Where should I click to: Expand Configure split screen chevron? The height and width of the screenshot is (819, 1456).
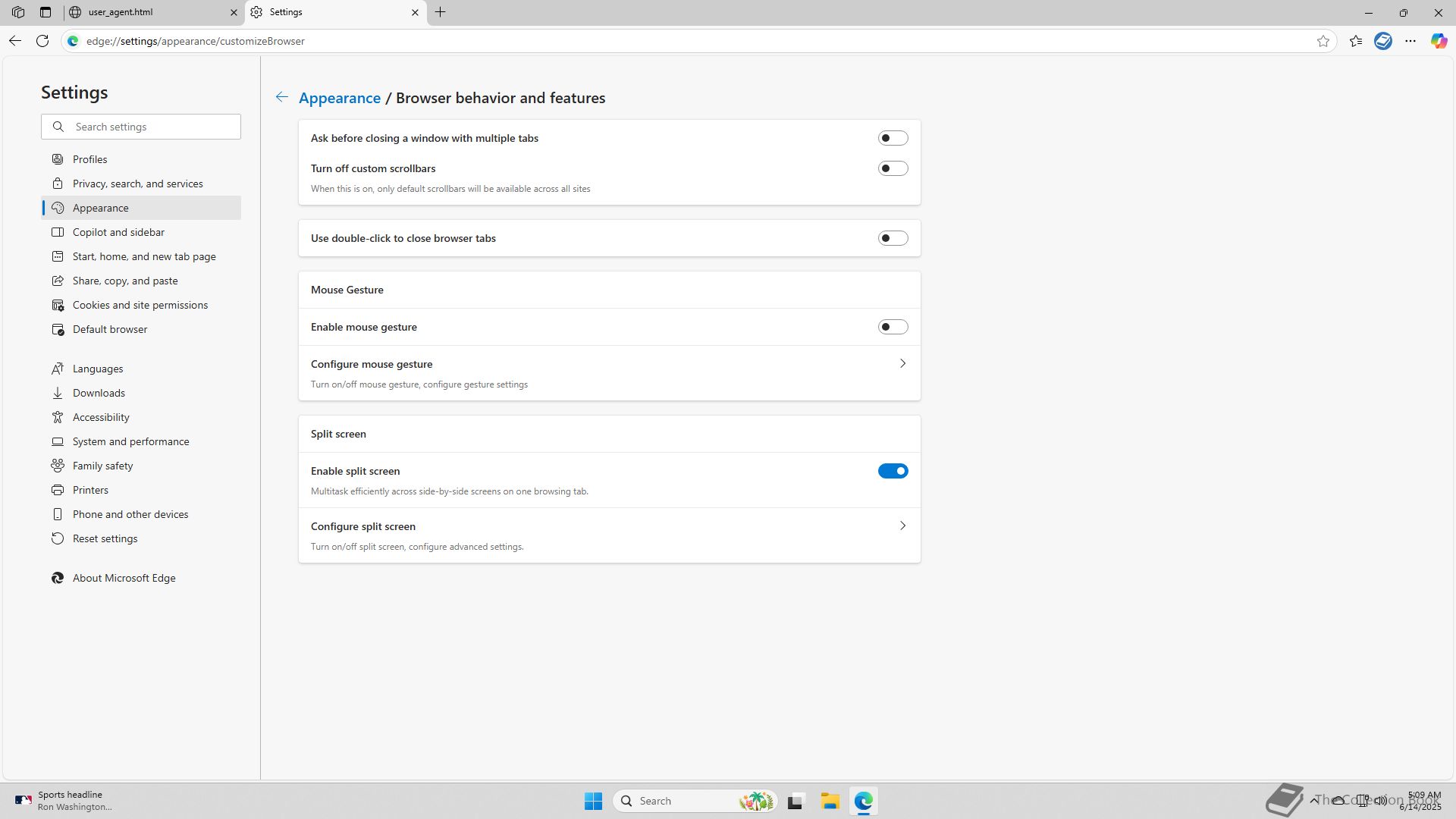(x=902, y=526)
